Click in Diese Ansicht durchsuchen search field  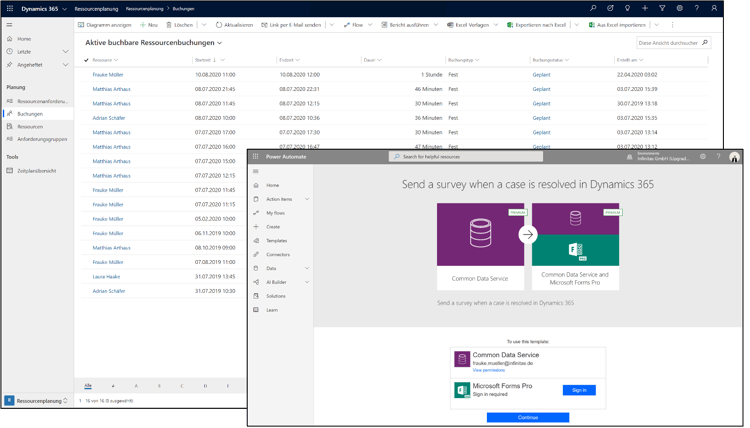tap(673, 43)
